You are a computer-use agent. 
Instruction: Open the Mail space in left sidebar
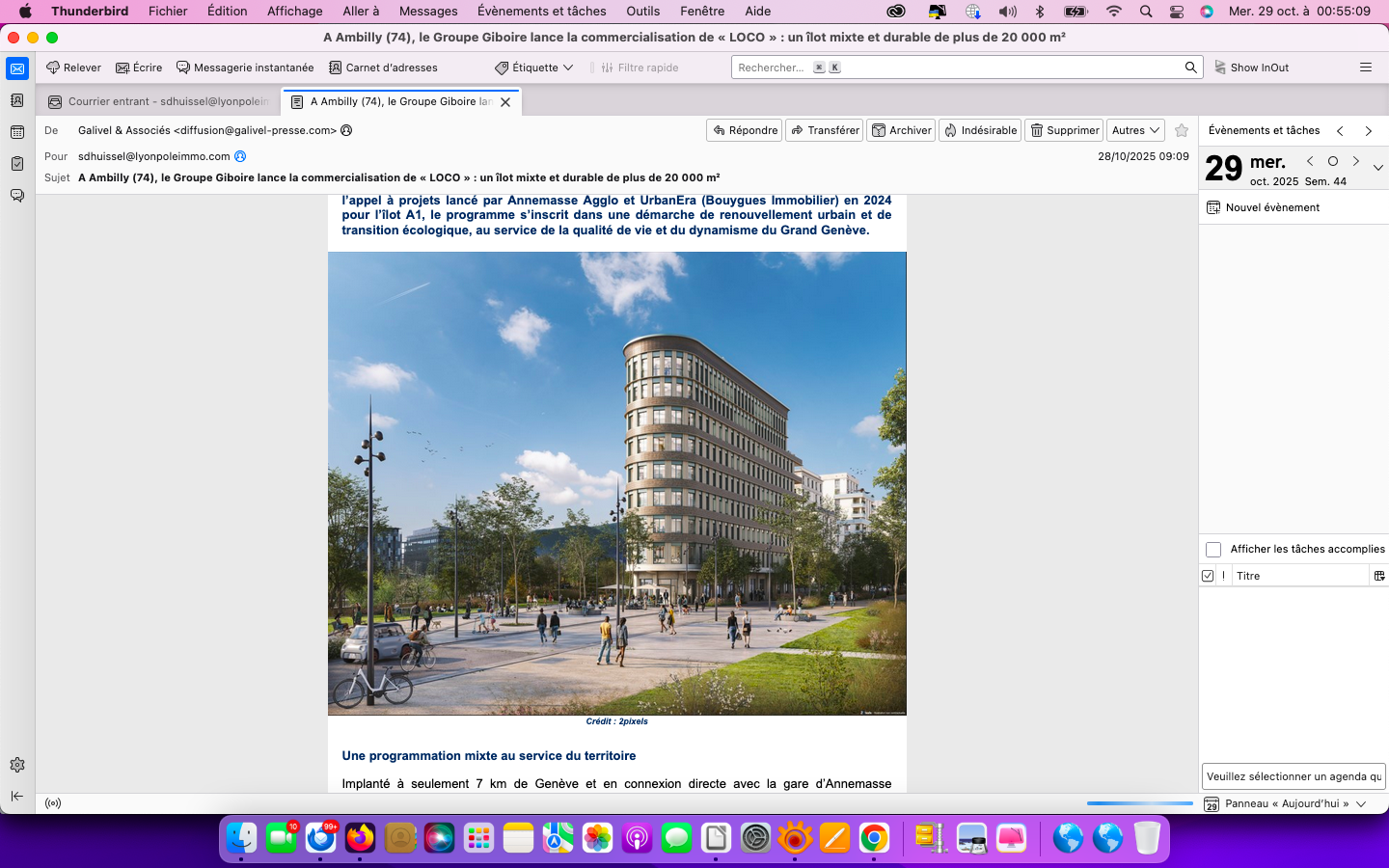coord(17,68)
